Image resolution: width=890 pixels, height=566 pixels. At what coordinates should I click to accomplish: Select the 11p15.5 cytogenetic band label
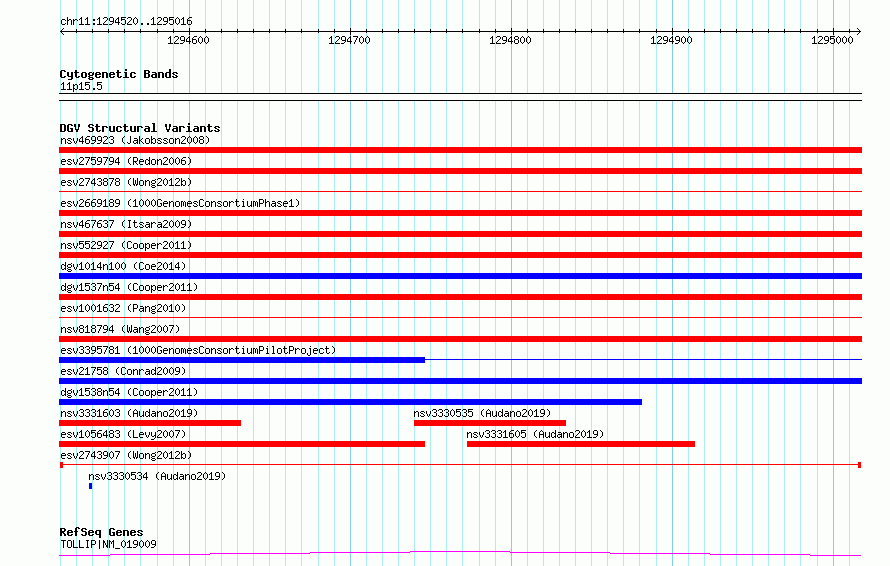81,86
